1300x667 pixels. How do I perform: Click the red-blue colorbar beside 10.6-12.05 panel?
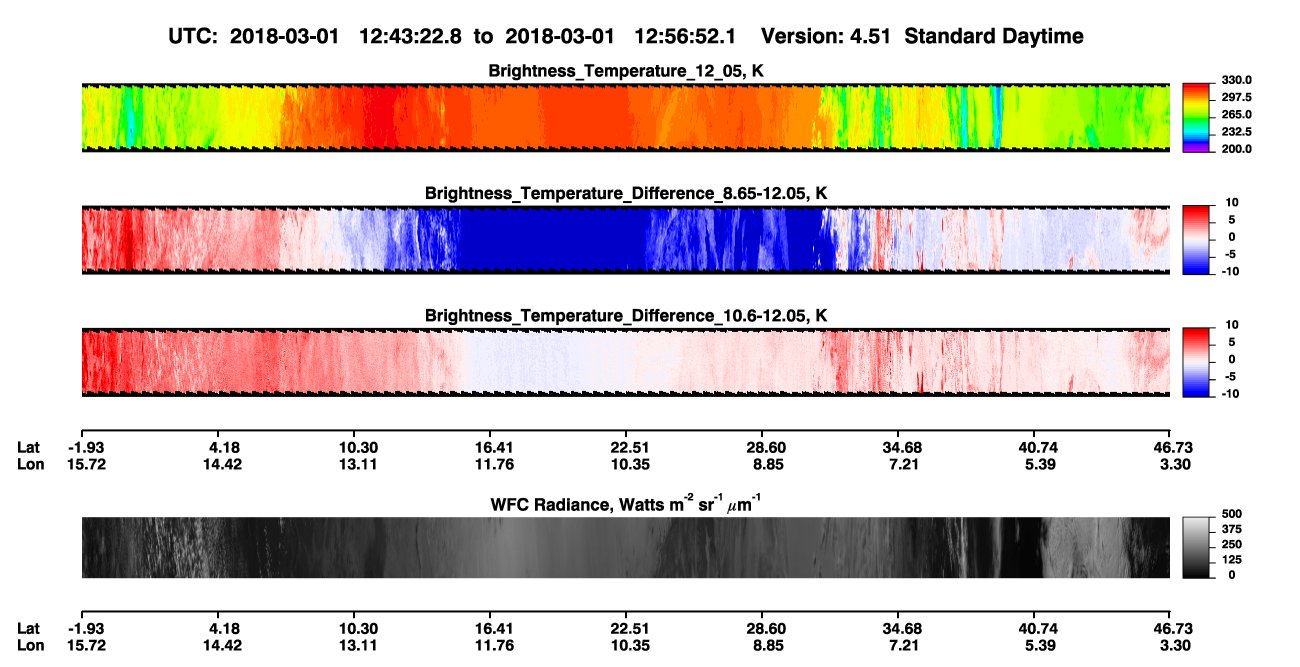click(1197, 362)
